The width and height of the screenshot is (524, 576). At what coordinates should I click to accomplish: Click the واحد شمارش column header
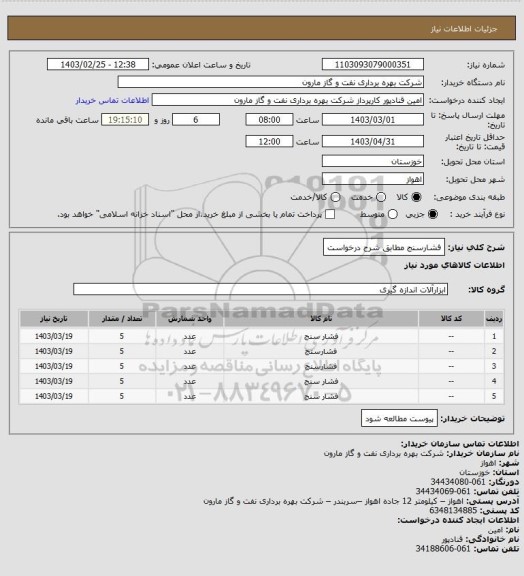point(190,319)
